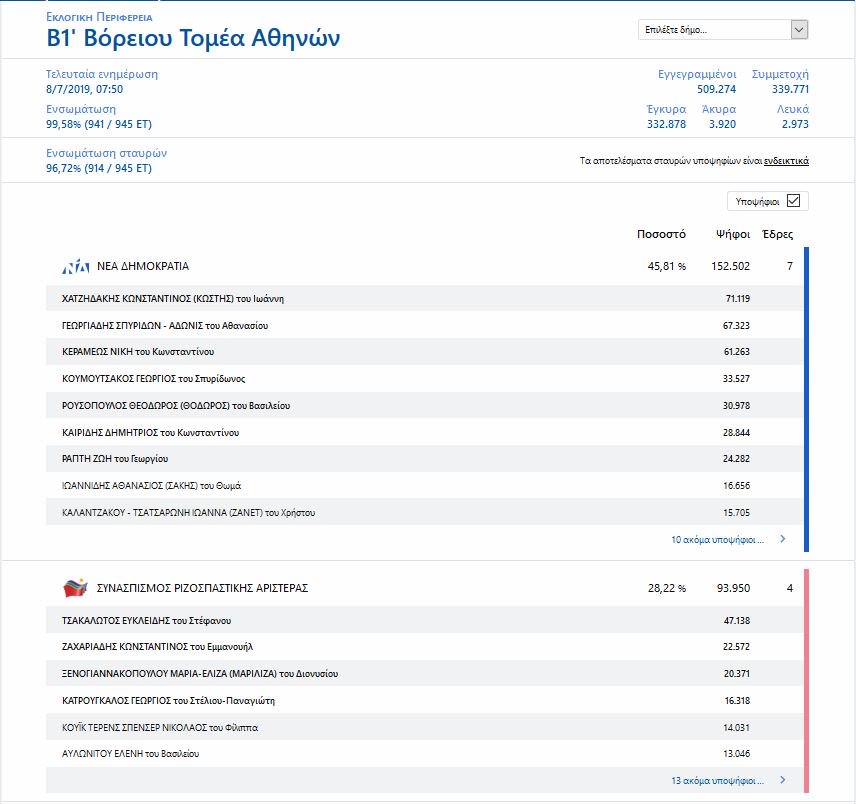This screenshot has height=804, width=856.
Task: Click Νέα Δημοκρατία percentage 45,81 %
Action: (x=667, y=266)
